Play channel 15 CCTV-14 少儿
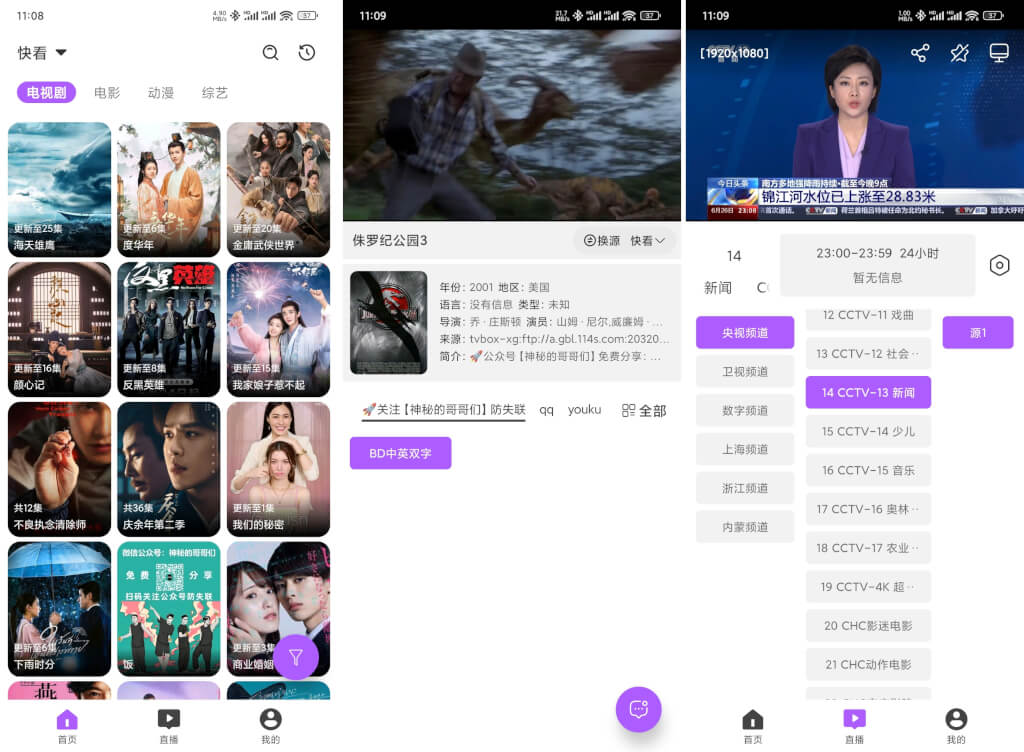 point(868,431)
